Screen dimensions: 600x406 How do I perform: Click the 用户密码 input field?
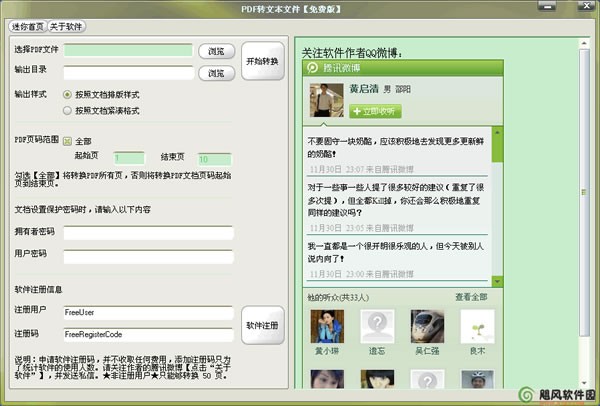148,257
